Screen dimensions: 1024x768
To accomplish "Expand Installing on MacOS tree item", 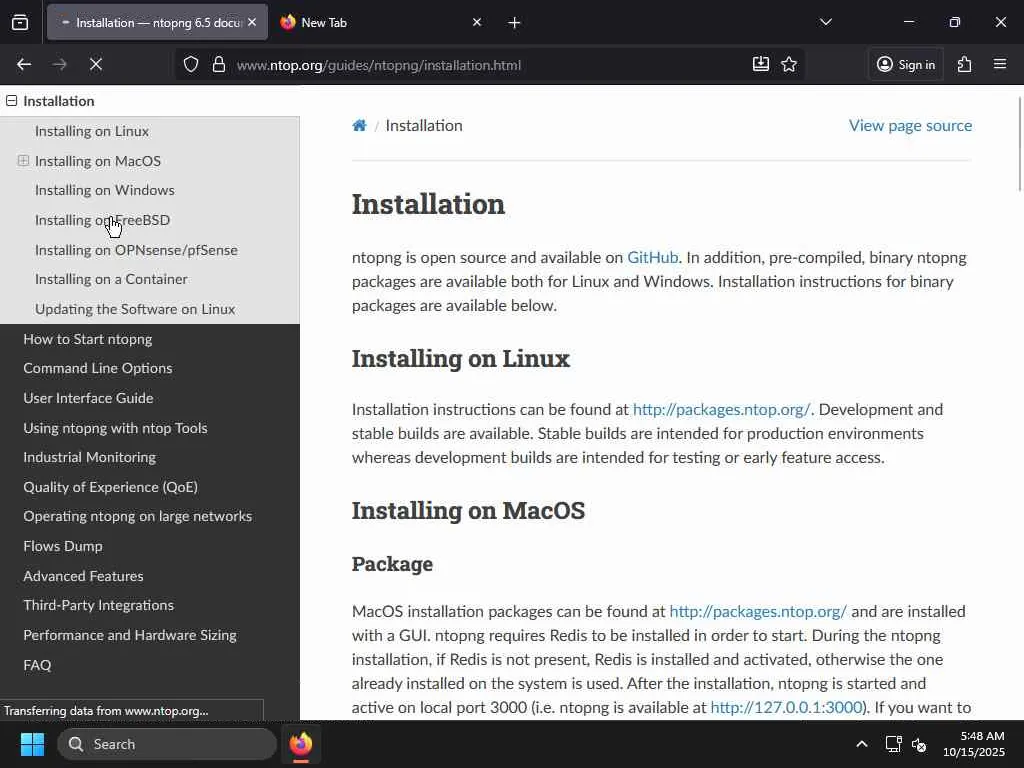I will click(x=23, y=161).
